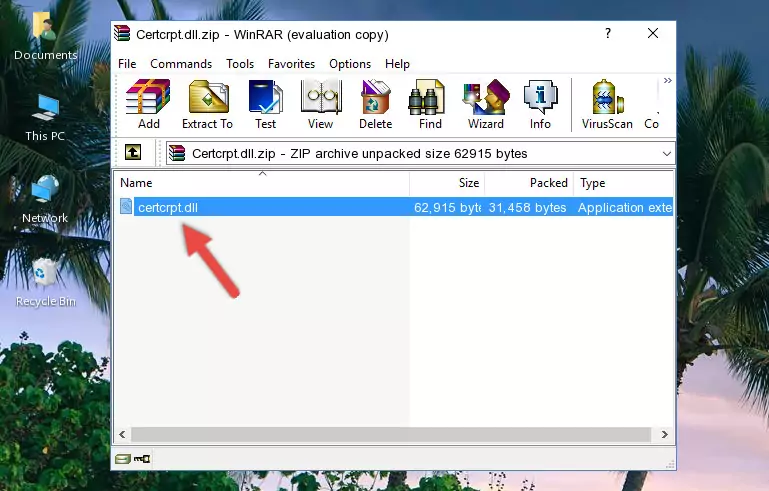Select the Documents desktop icon
The width and height of the screenshot is (769, 491).
pyautogui.click(x=45, y=37)
